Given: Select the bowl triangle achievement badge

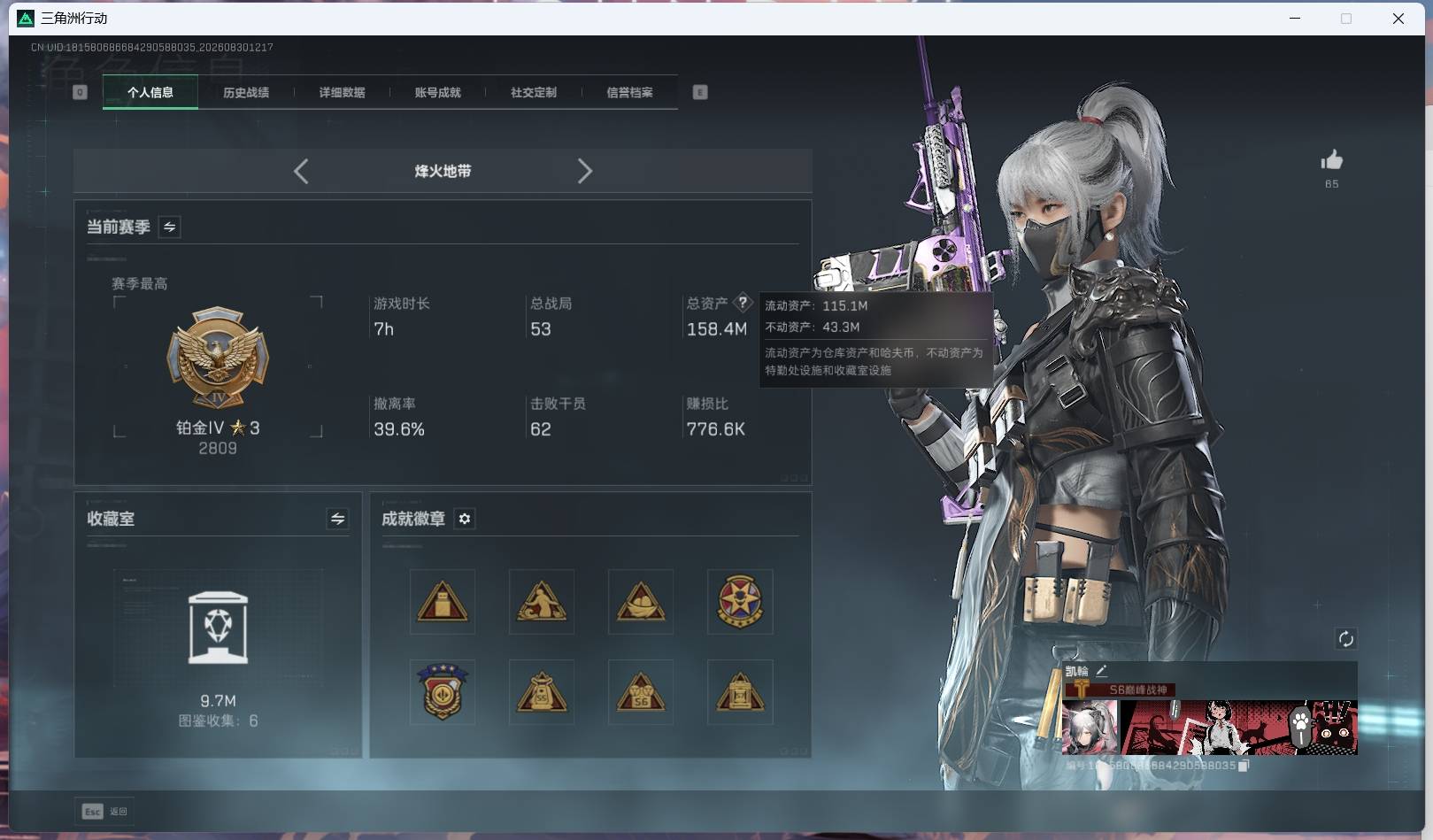Looking at the screenshot, I should point(641,602).
